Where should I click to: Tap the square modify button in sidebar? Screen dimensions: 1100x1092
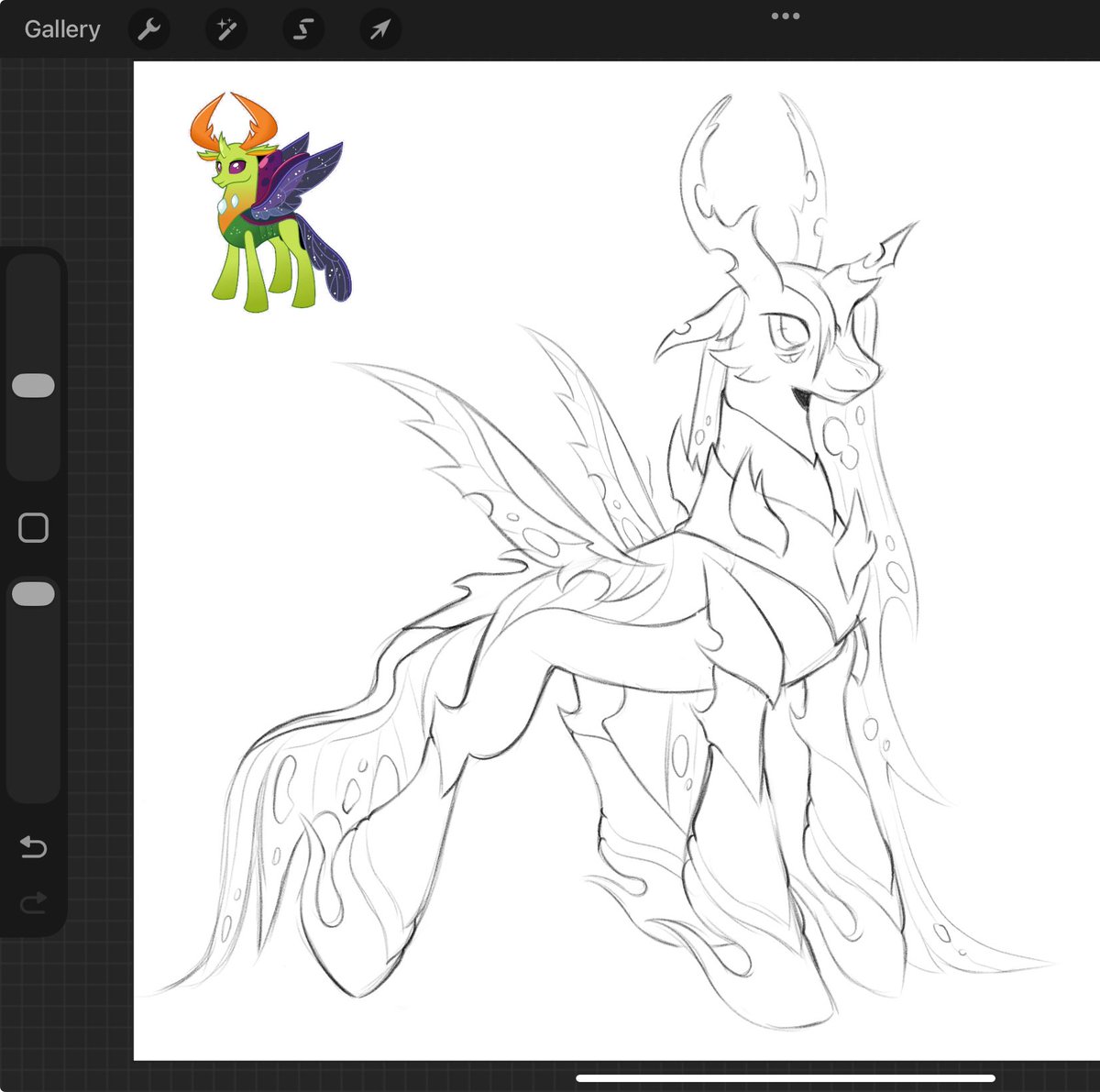(x=33, y=528)
